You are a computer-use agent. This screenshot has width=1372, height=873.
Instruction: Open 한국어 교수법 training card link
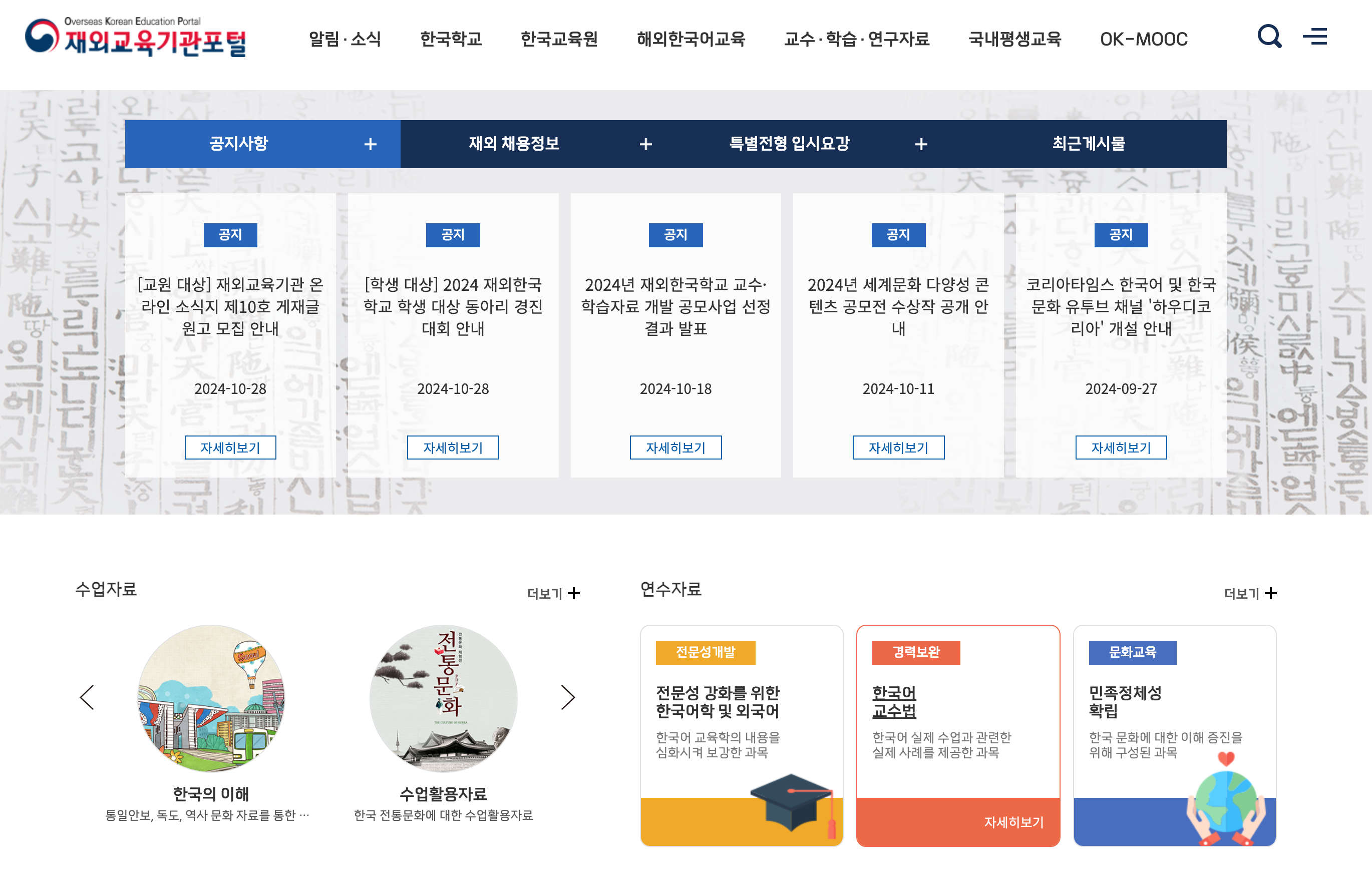tap(894, 702)
